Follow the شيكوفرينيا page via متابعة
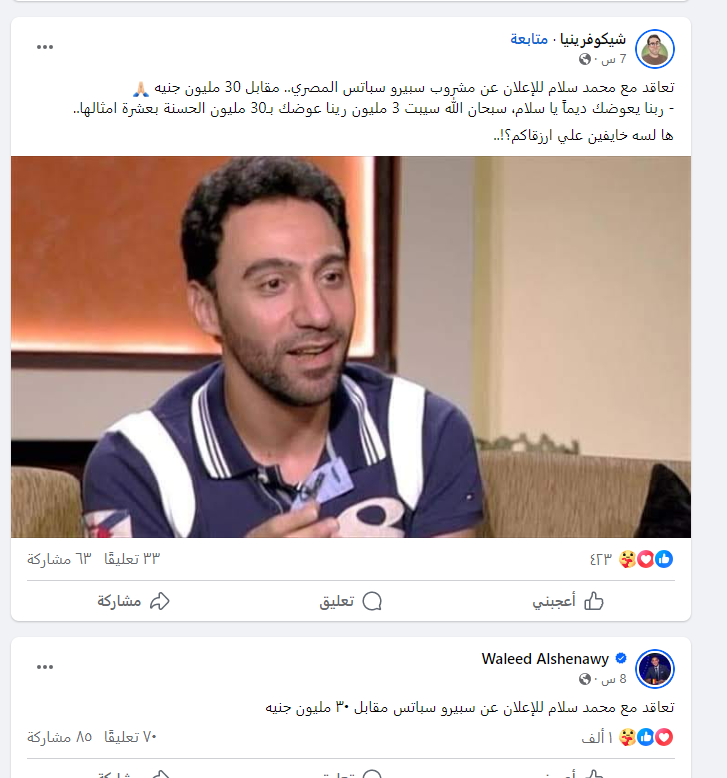 (x=529, y=39)
